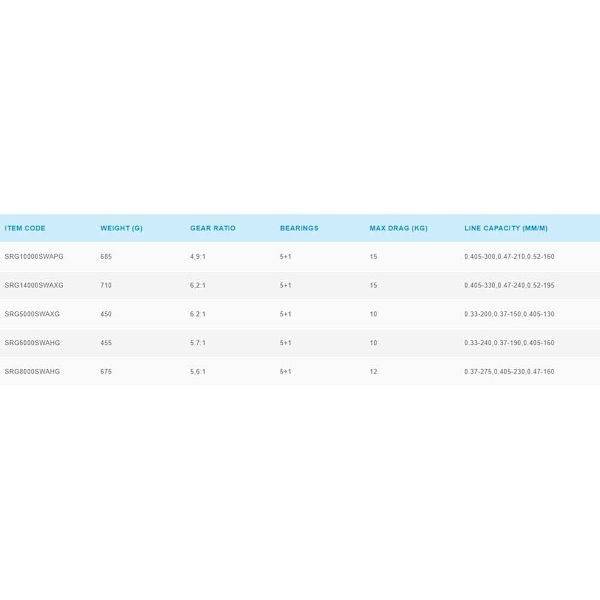Click the BEARINGS column header
Viewport: 600px width, 600px height.
coord(299,228)
